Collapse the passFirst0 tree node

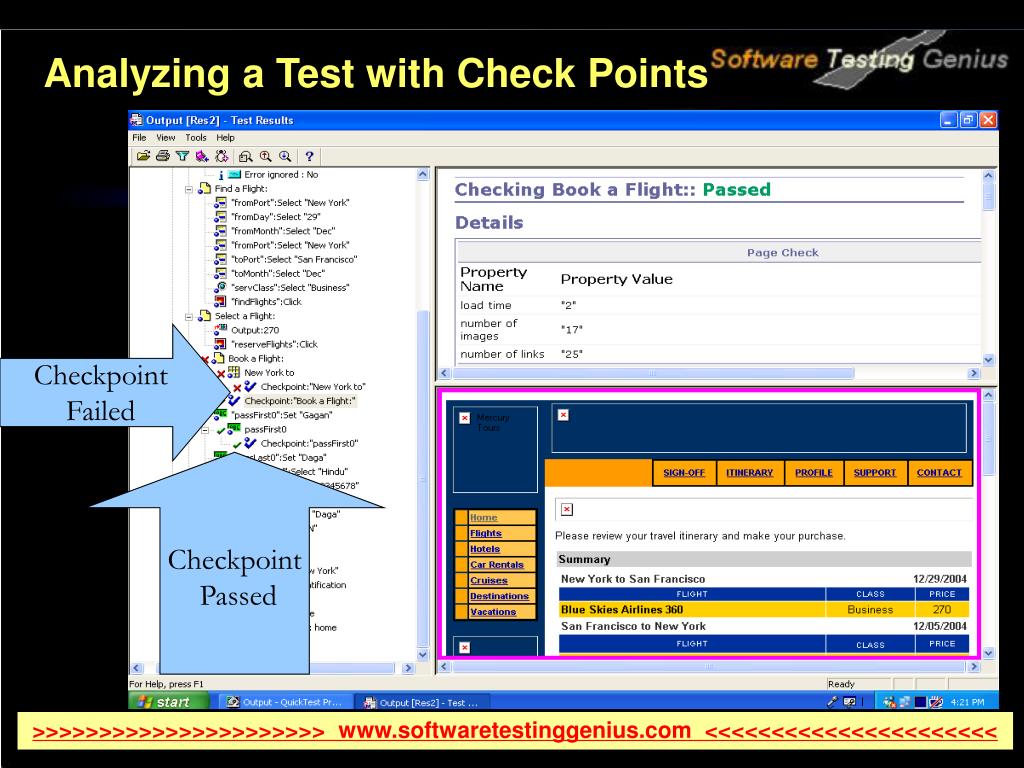(207, 429)
